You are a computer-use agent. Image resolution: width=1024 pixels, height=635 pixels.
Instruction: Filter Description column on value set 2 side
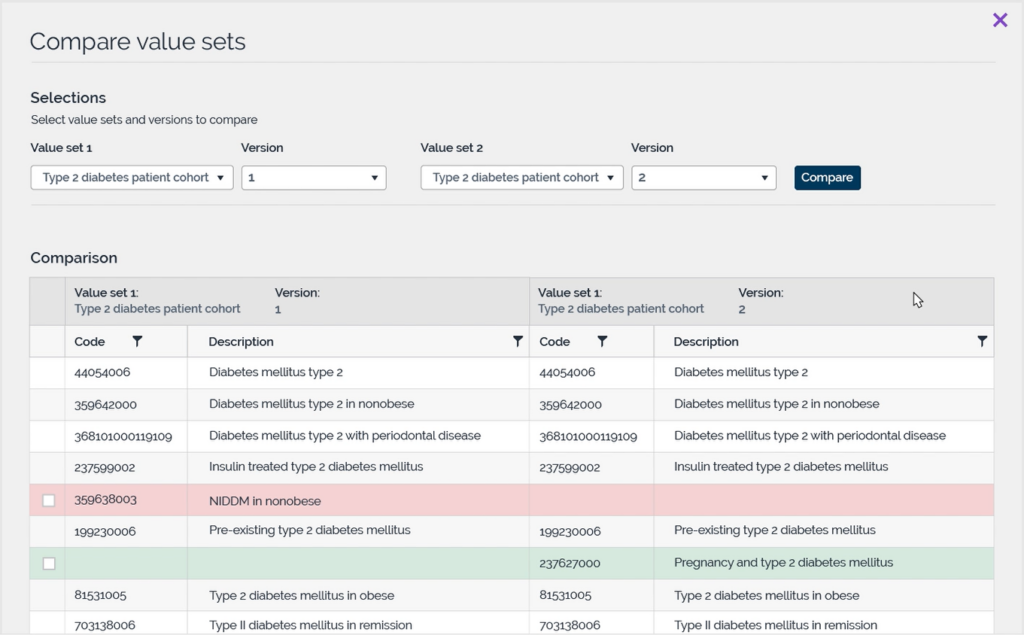tap(981, 341)
